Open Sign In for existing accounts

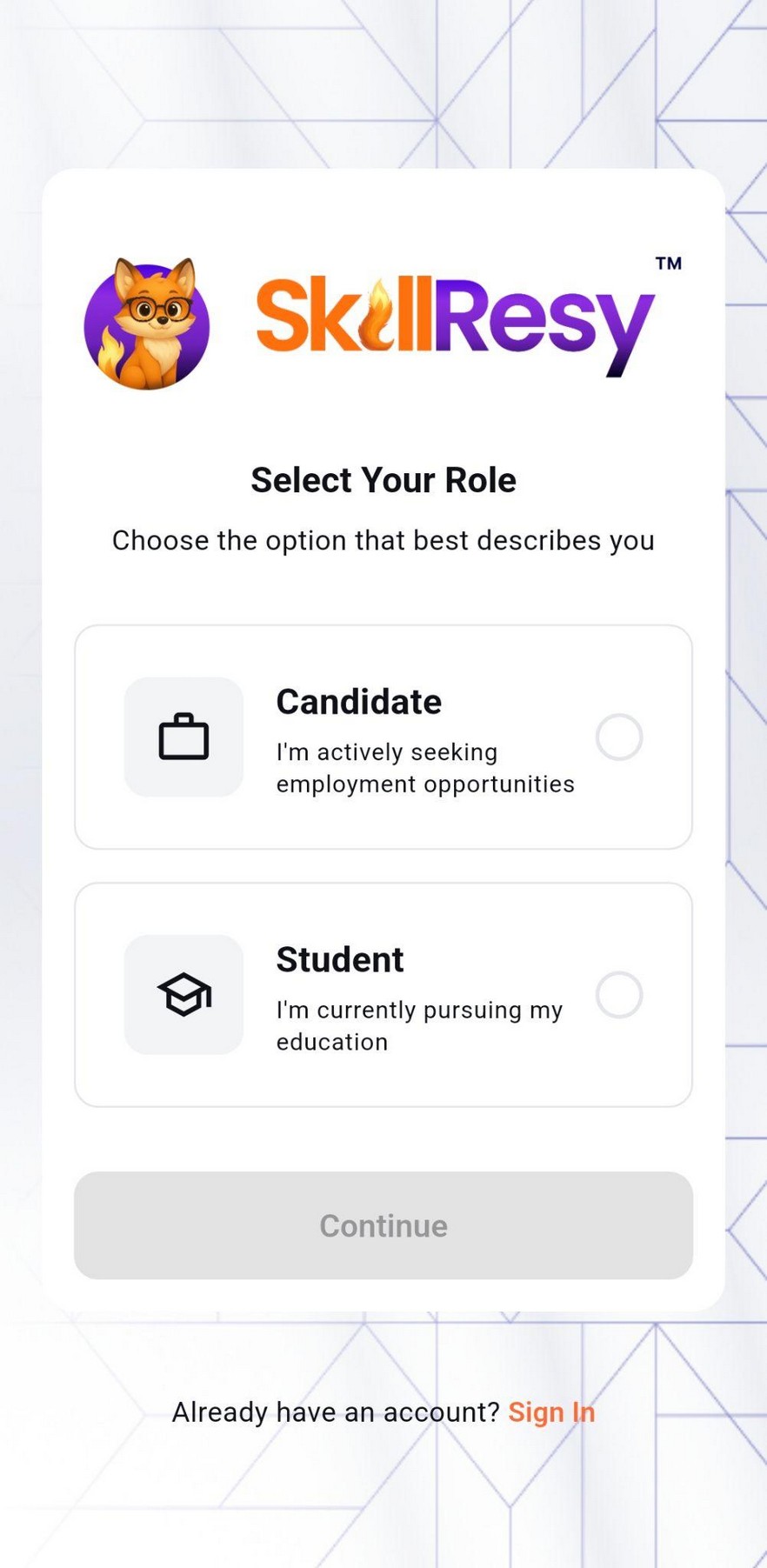point(552,1411)
